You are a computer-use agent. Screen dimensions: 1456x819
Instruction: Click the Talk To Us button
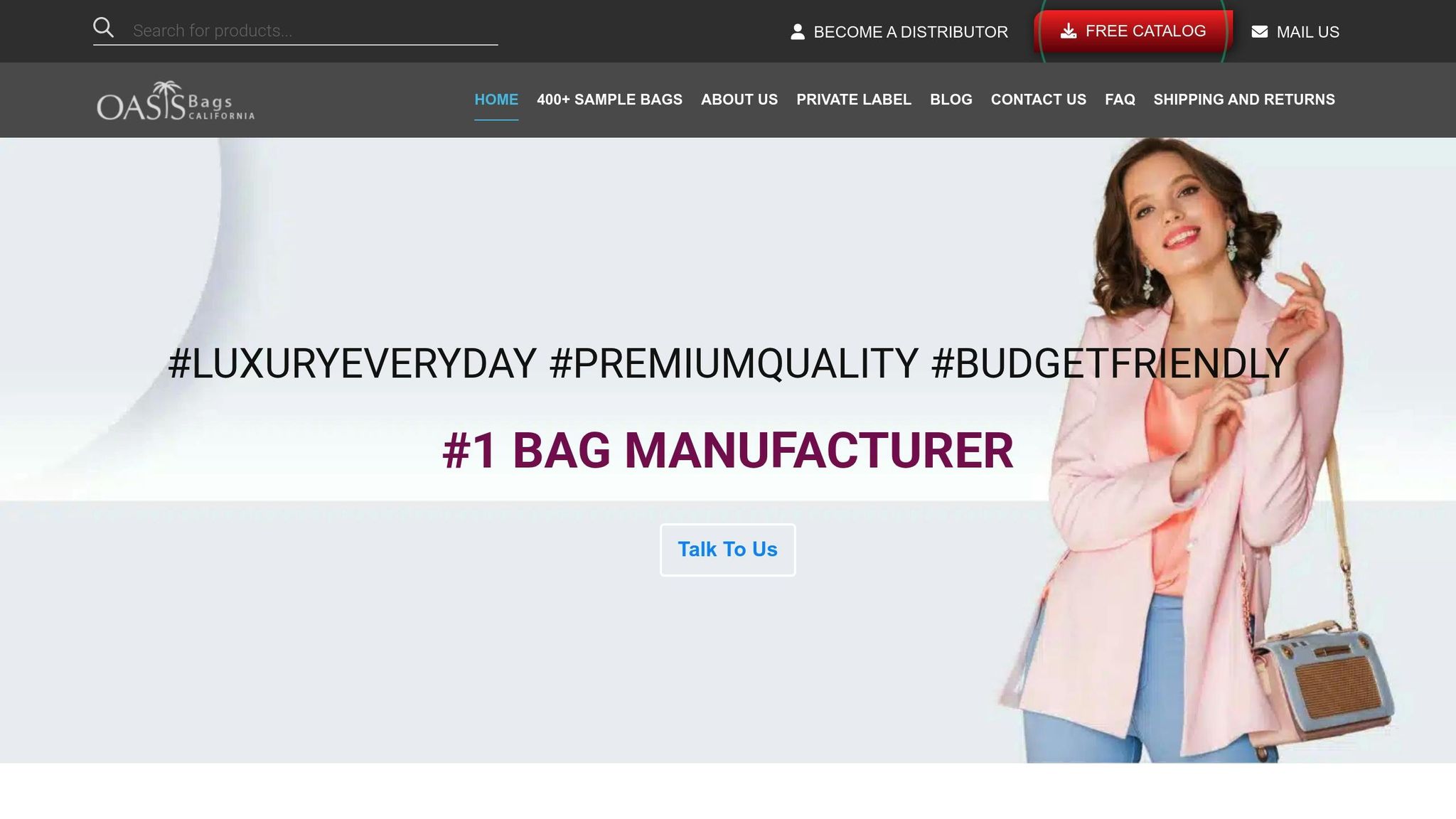point(727,550)
